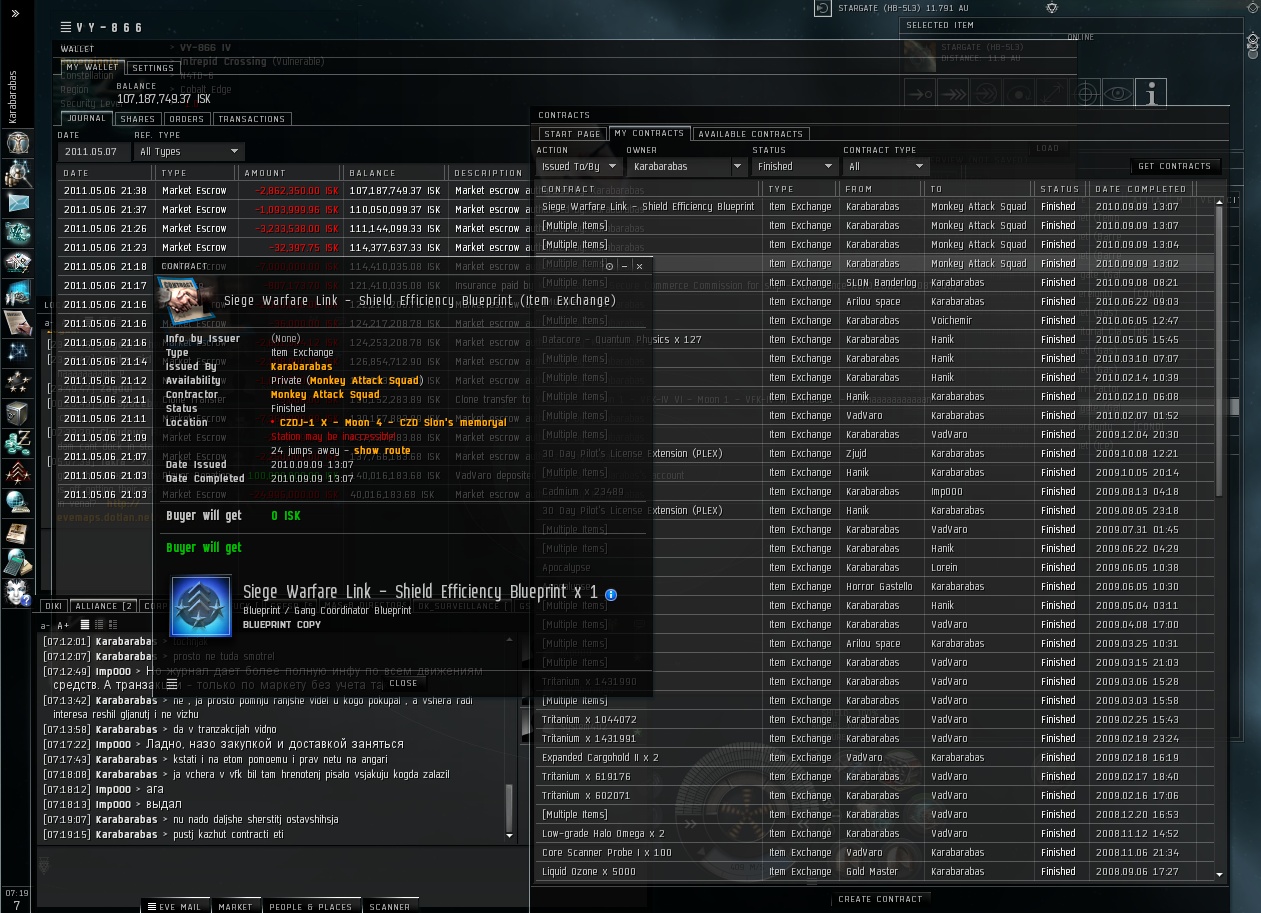Select the Low-grade Halo Omega x 2 contract

point(875,834)
